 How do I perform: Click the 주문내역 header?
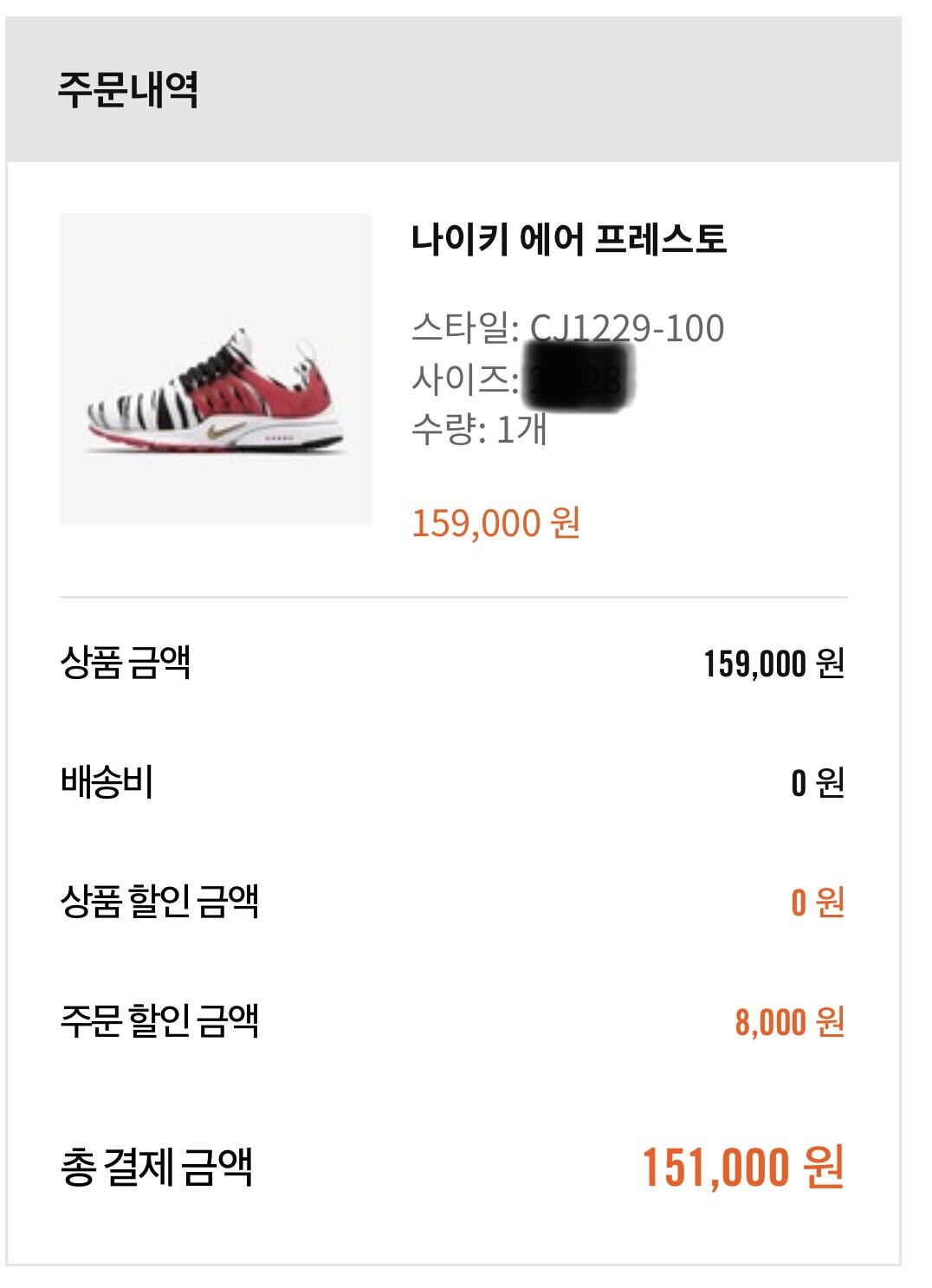pyautogui.click(x=128, y=89)
